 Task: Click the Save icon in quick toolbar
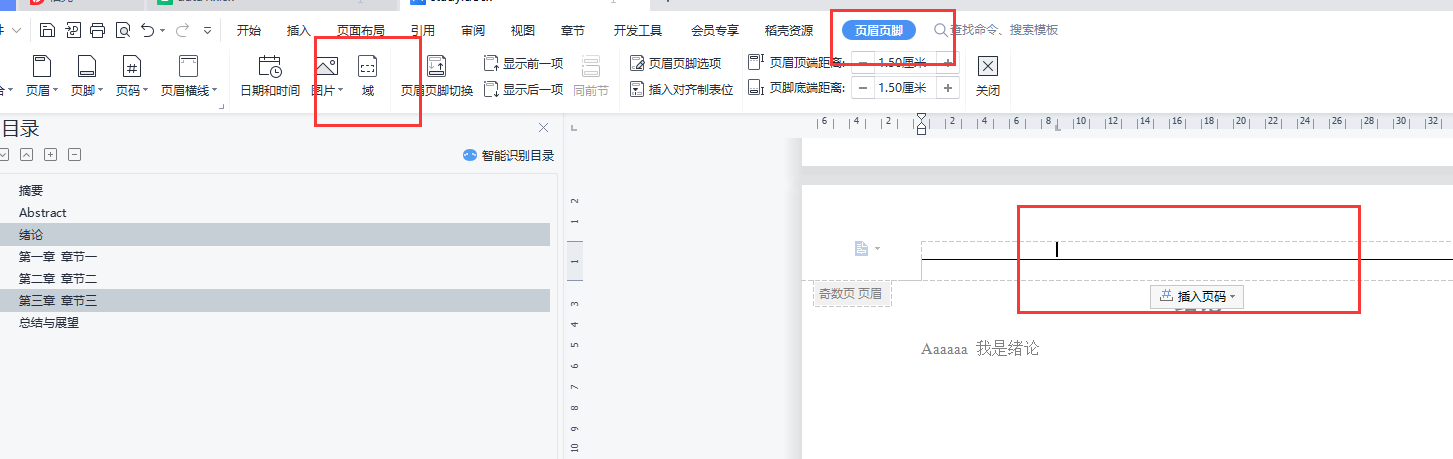click(47, 30)
